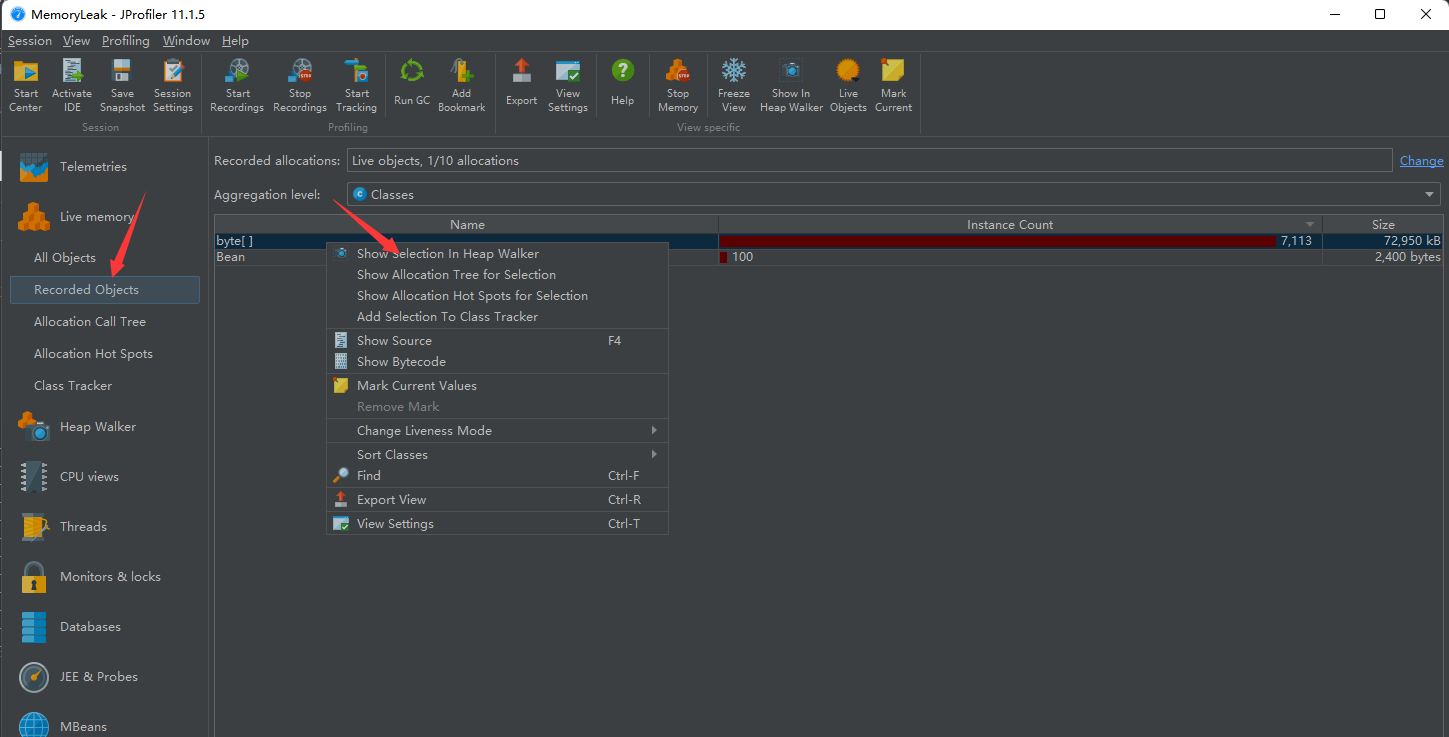Open the Session menu
This screenshot has height=737, width=1449.
[x=30, y=41]
